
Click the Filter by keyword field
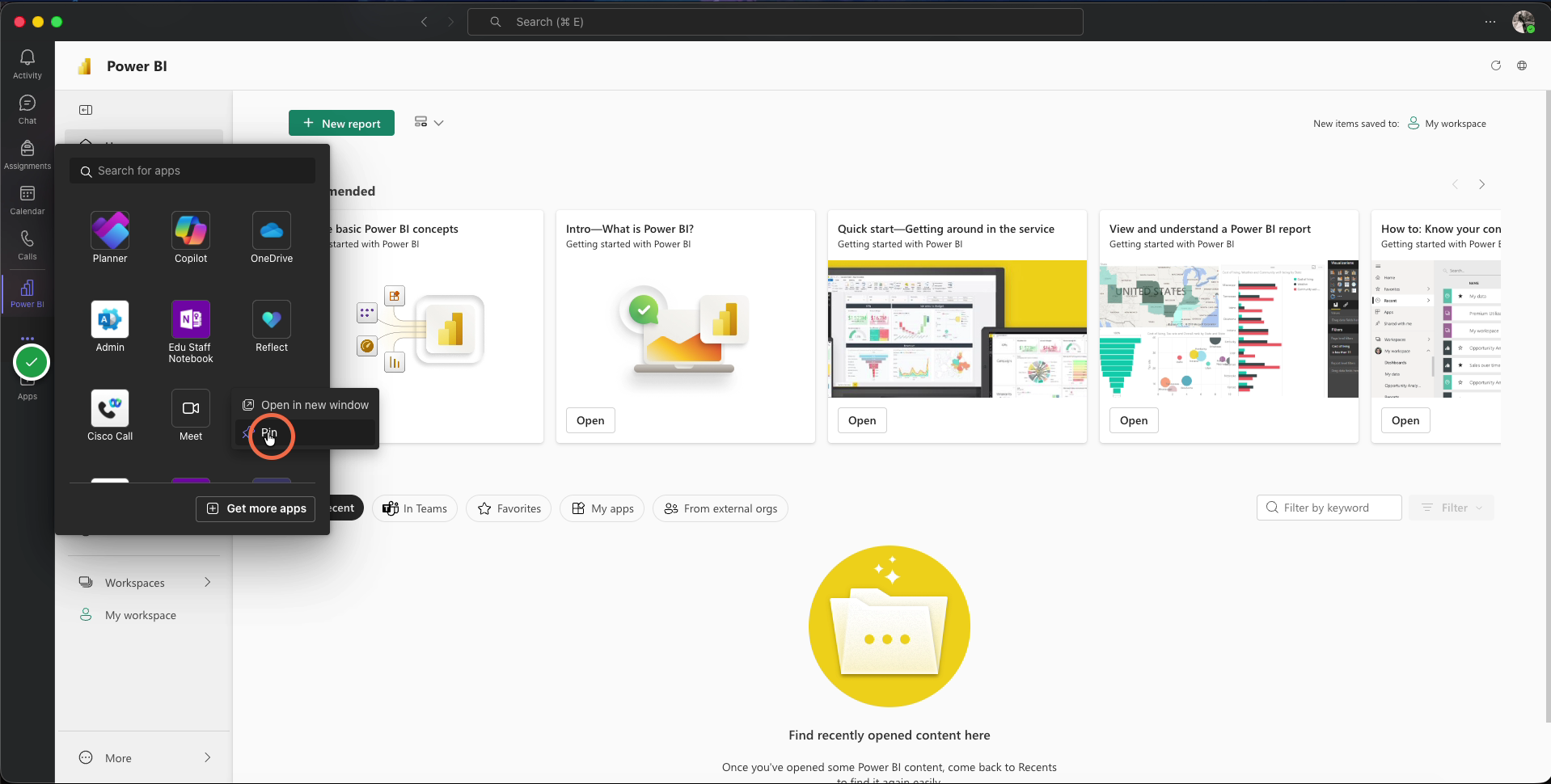(x=1329, y=508)
